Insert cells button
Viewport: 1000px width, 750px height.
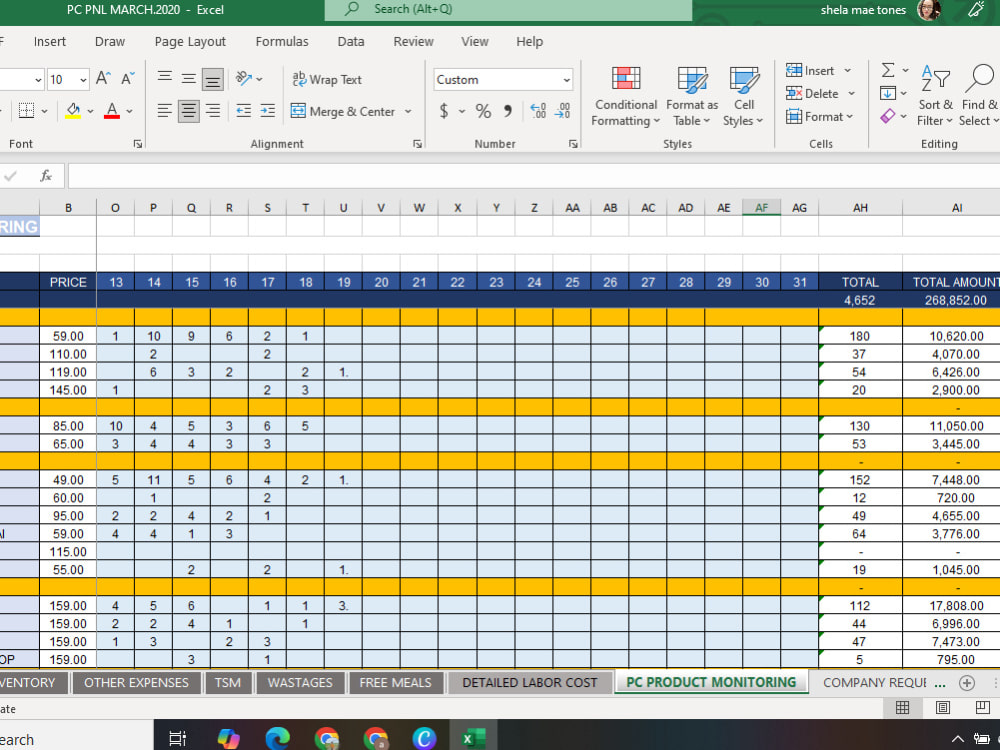pos(811,70)
